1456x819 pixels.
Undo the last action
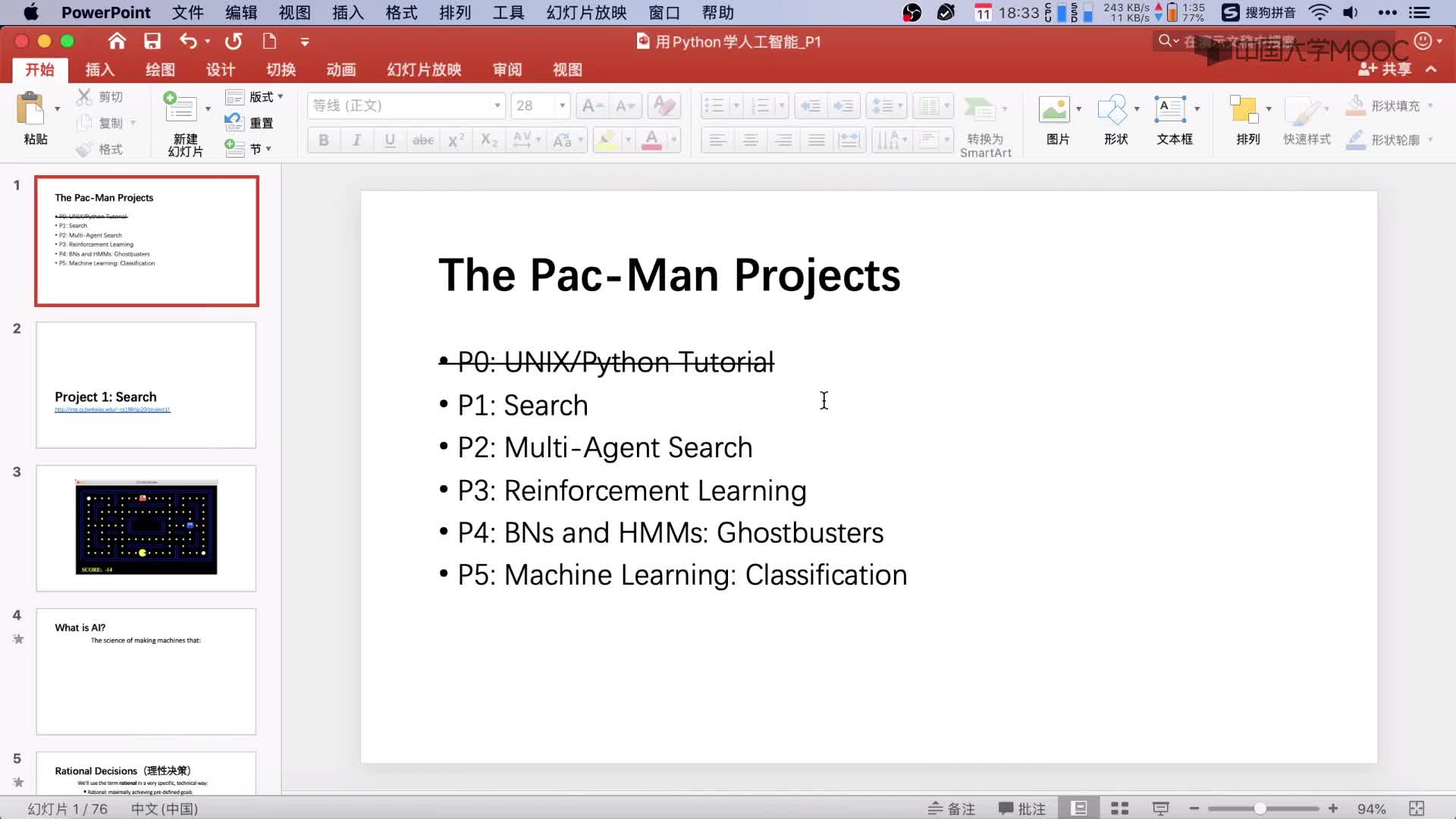(x=188, y=41)
